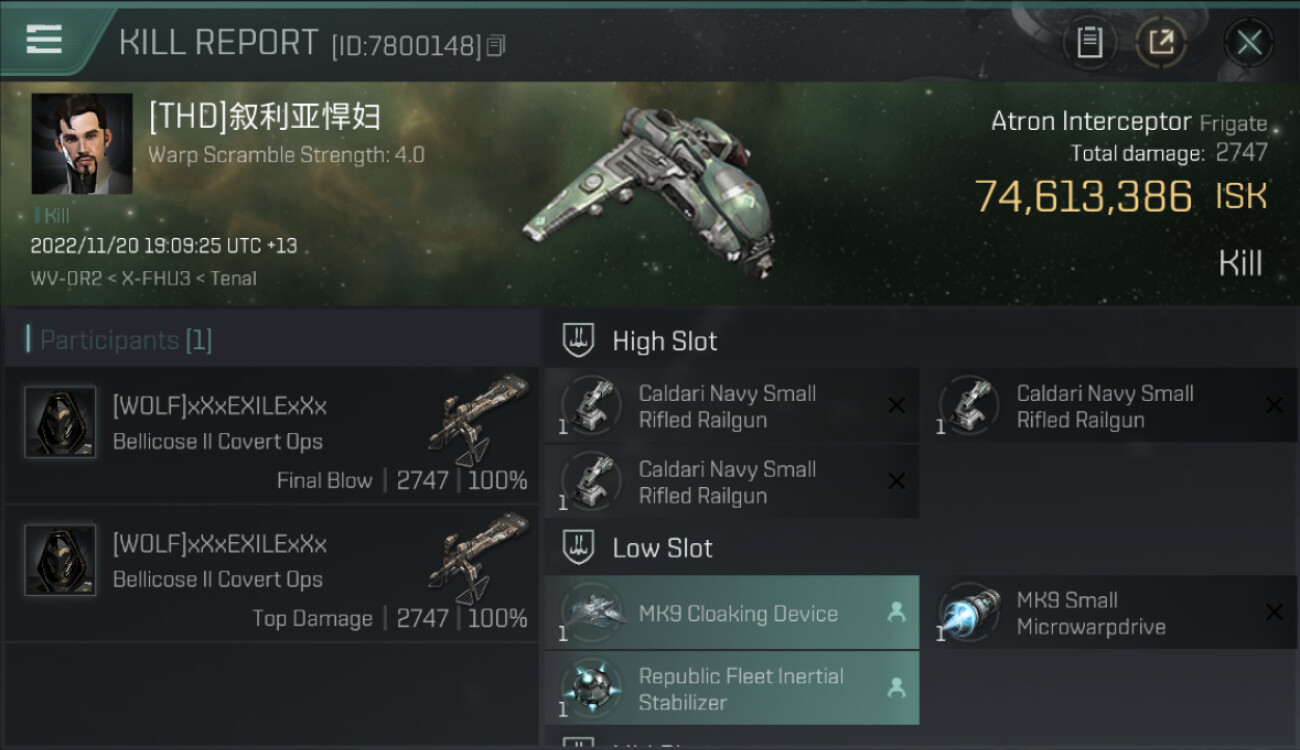View the Final Blow participant portrait
1300x750 pixels.
(60, 422)
